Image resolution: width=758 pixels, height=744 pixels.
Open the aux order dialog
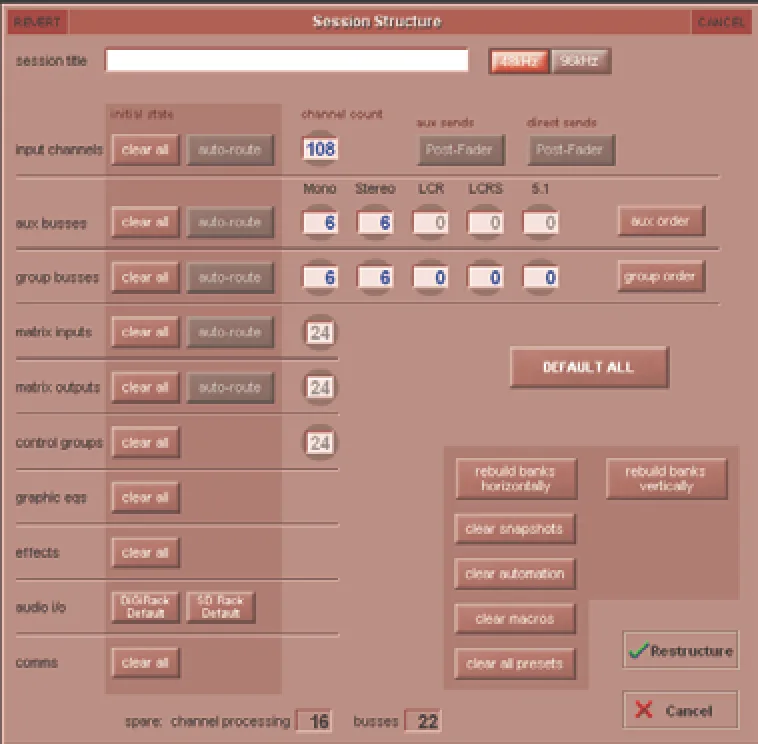[x=661, y=221]
